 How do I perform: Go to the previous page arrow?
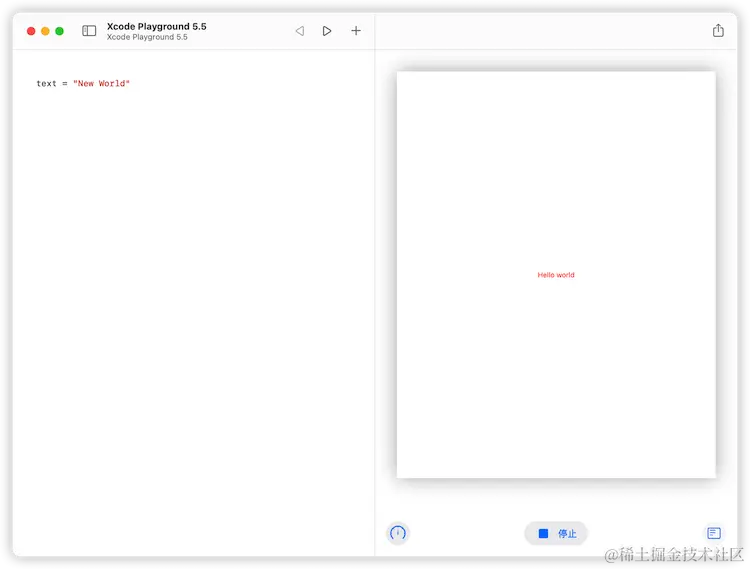(x=300, y=31)
